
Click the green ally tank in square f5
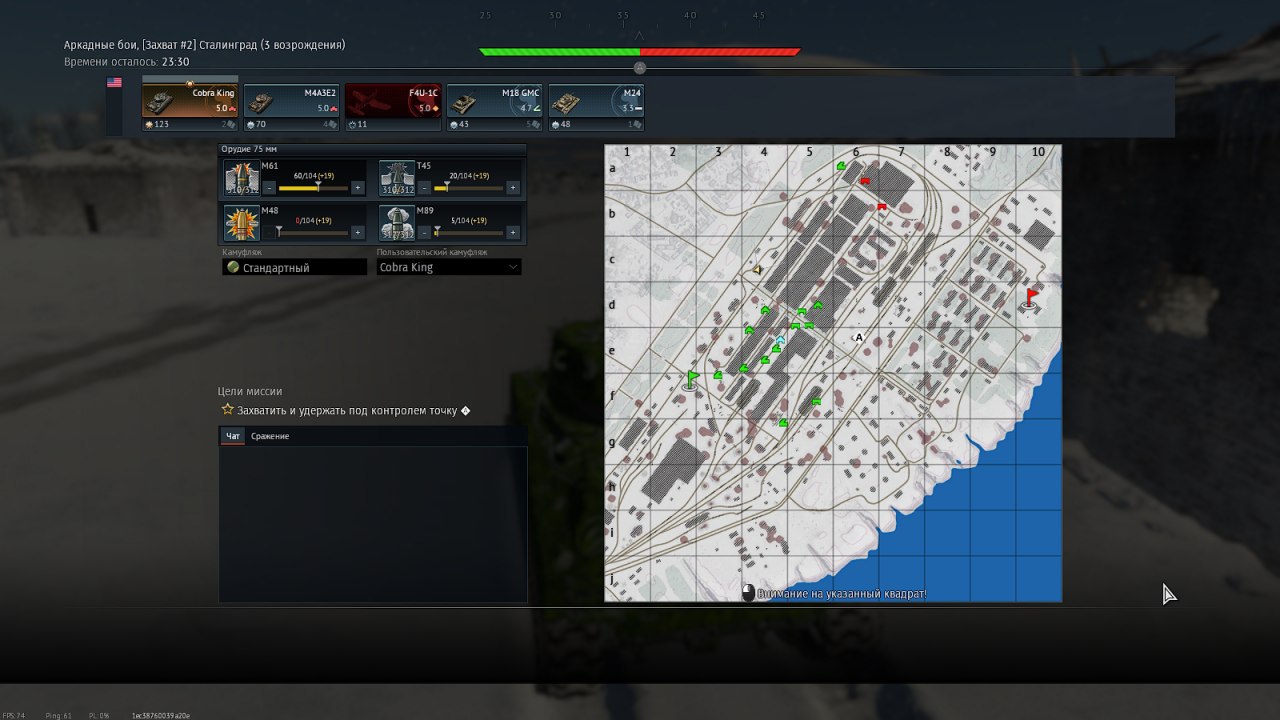tap(816, 401)
